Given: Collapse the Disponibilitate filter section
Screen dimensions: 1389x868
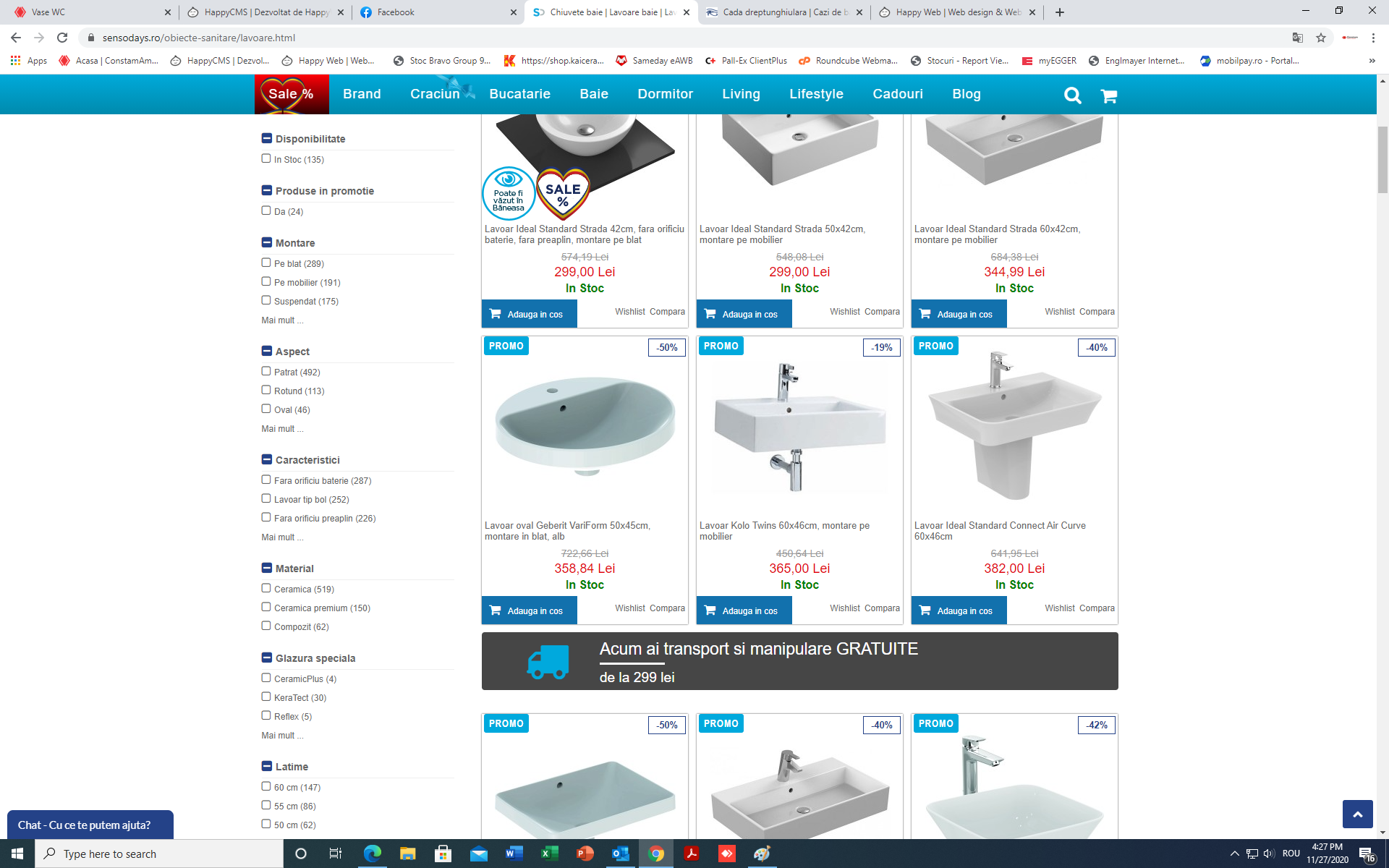Looking at the screenshot, I should coord(267,138).
